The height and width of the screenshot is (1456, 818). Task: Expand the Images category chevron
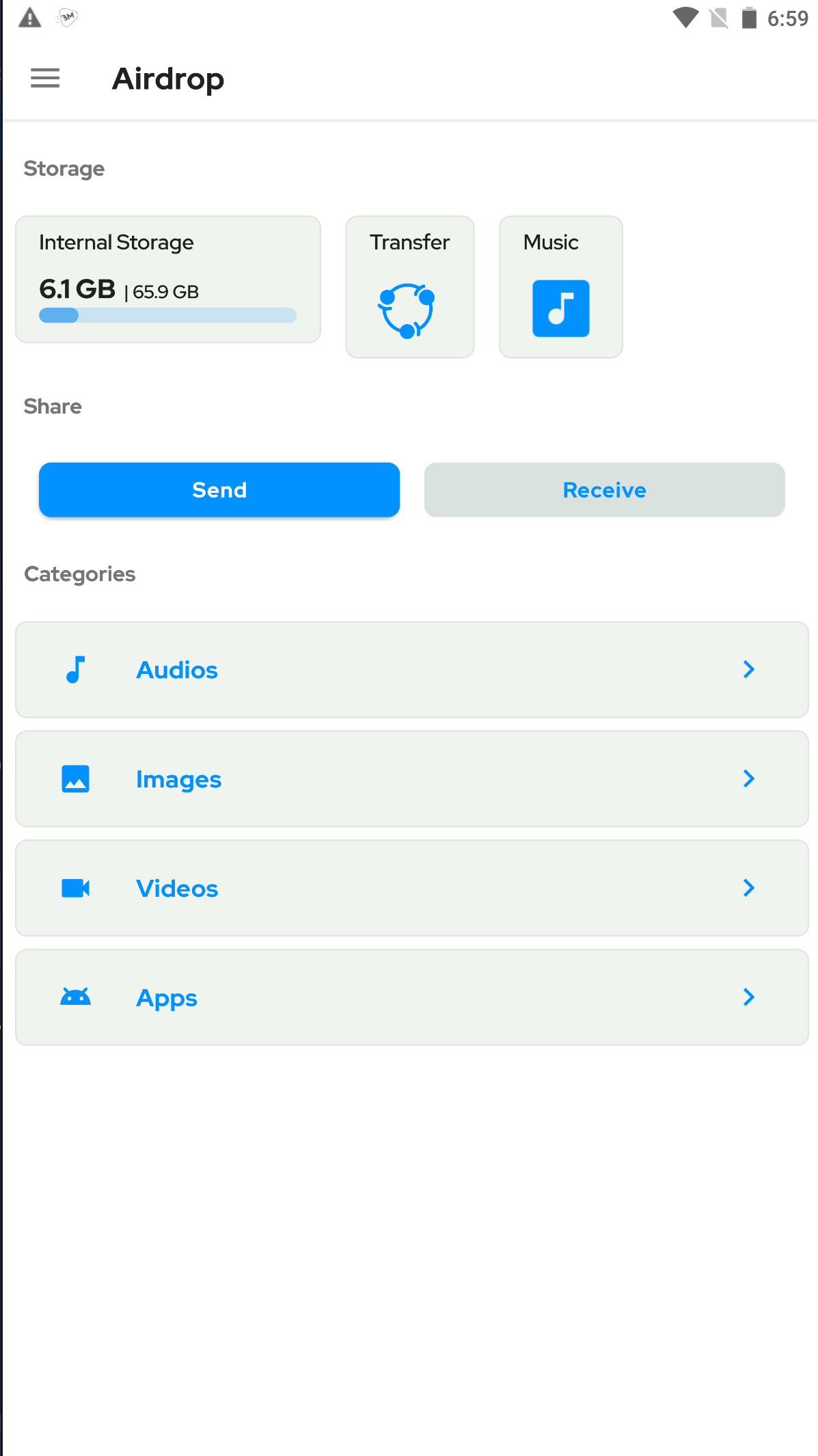tap(749, 779)
